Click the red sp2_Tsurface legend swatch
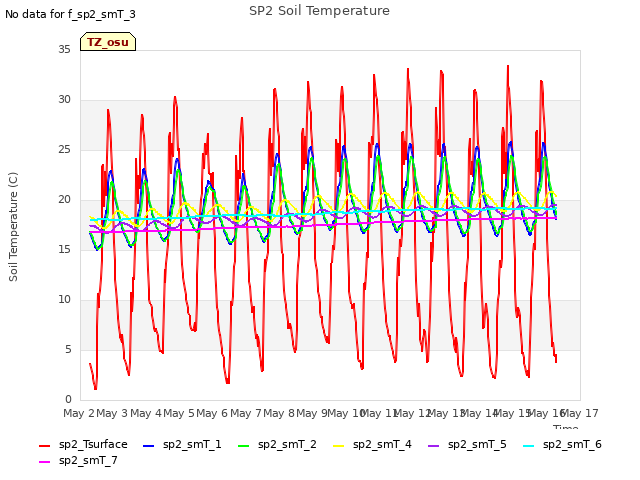This screenshot has height=480, width=640. [x=44, y=446]
